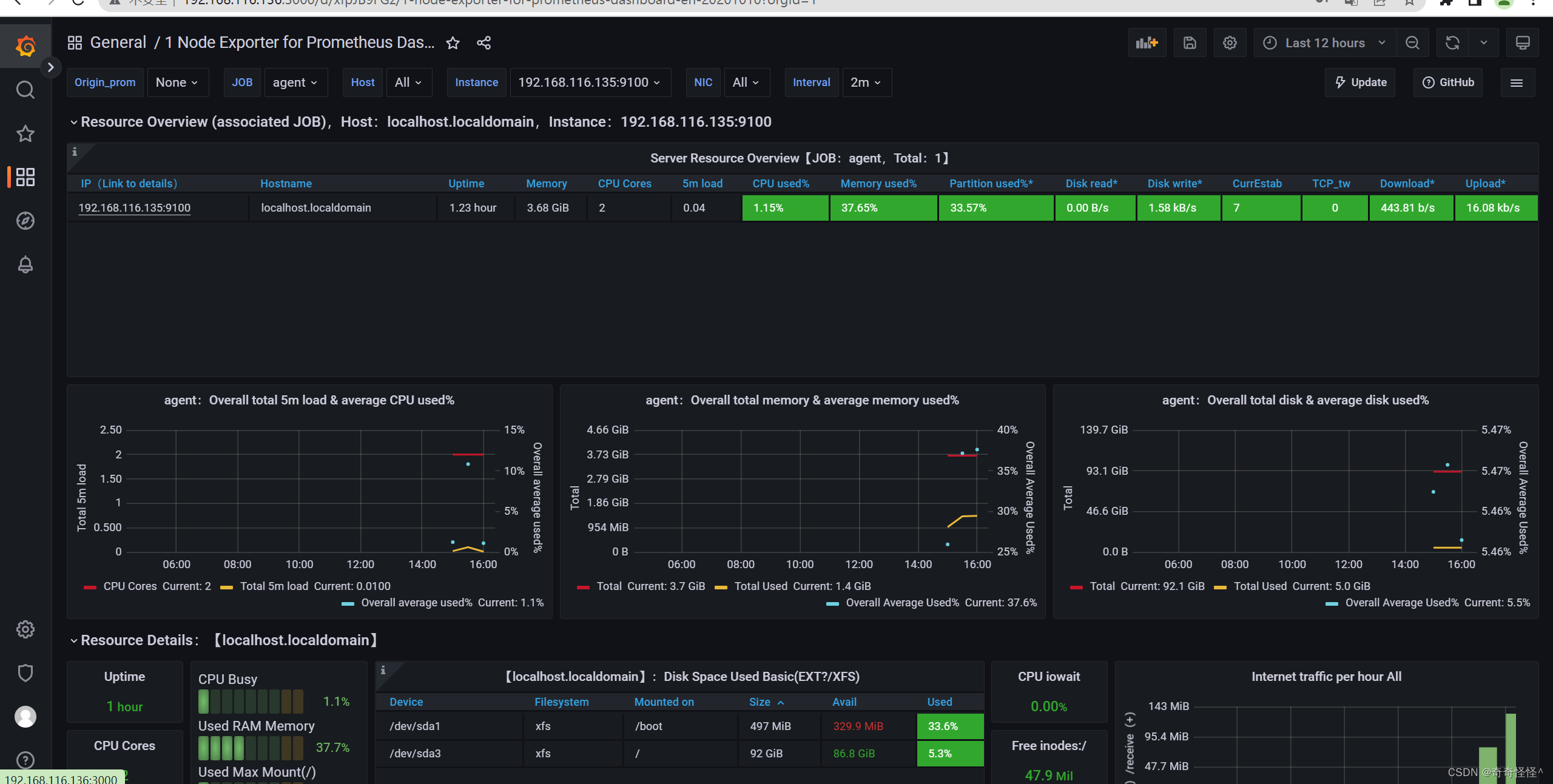Screen dimensions: 1553x784
Task: Click the Add panel icon
Action: point(1147,43)
